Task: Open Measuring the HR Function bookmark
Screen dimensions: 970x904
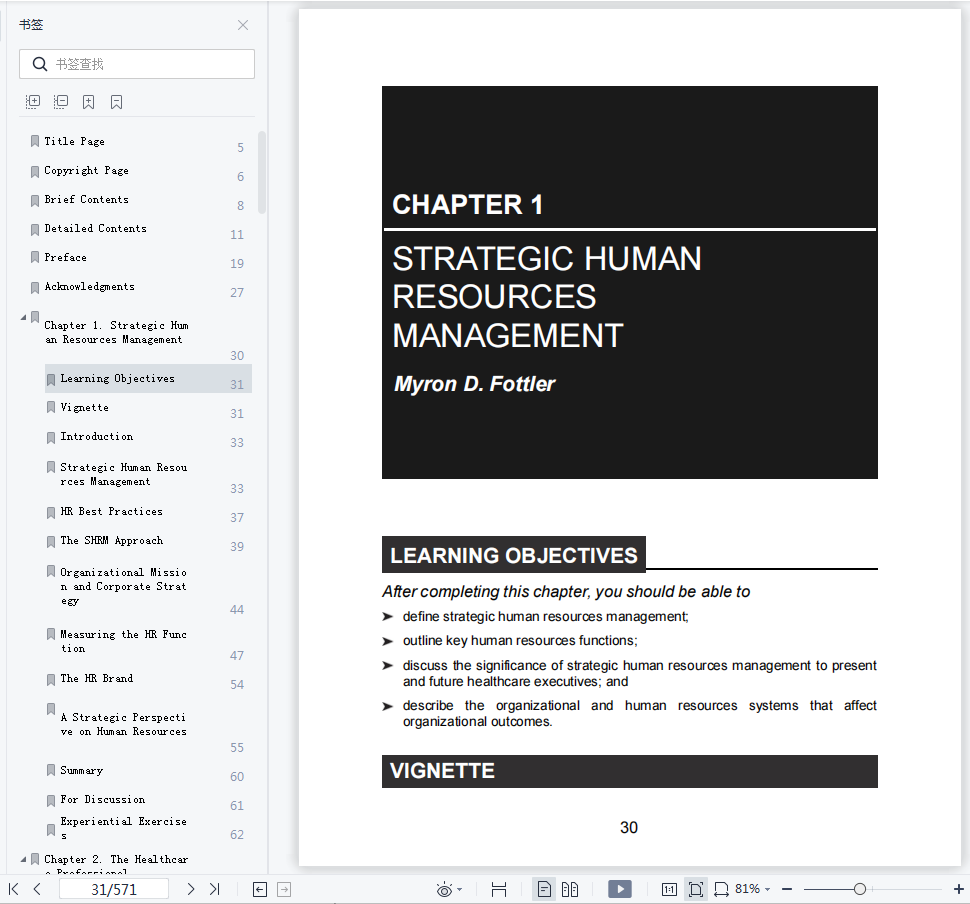Action: [x=123, y=641]
